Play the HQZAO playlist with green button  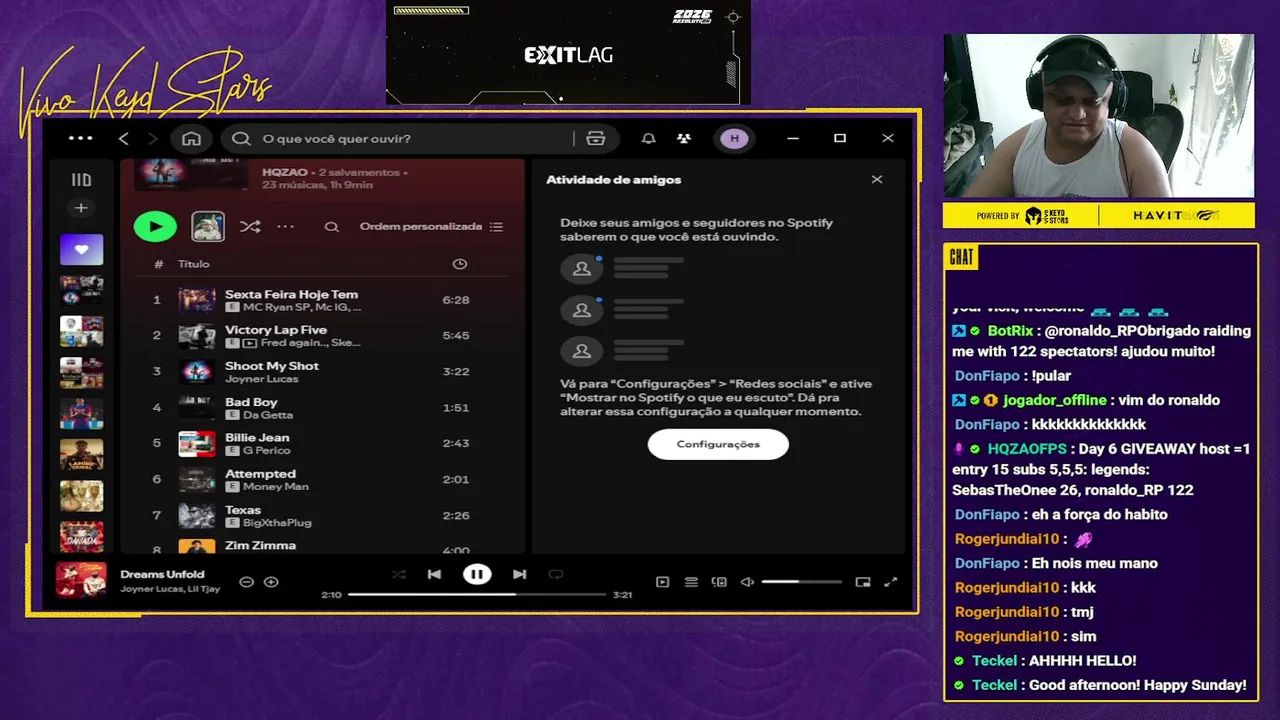(155, 226)
